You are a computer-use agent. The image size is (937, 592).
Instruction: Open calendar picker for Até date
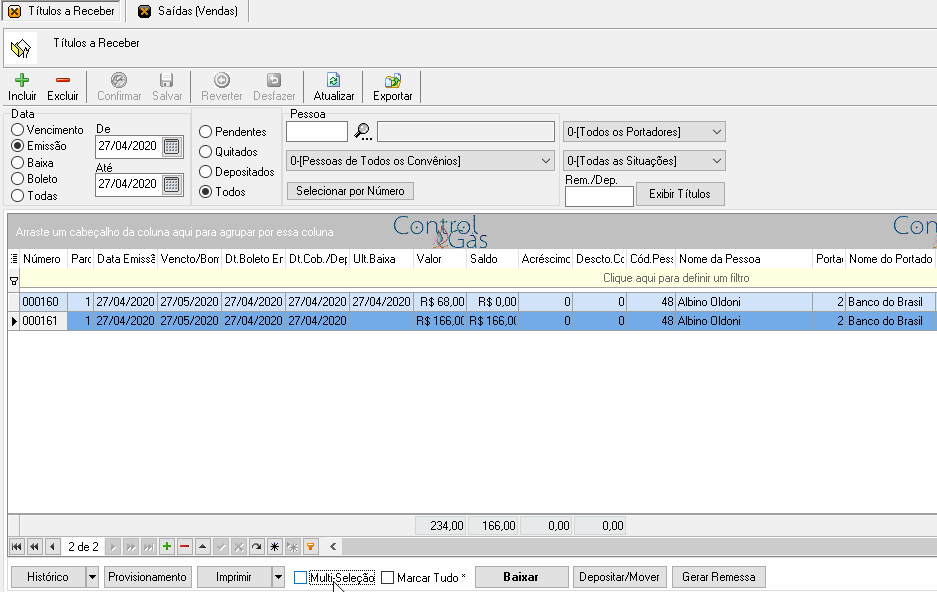pyautogui.click(x=172, y=185)
